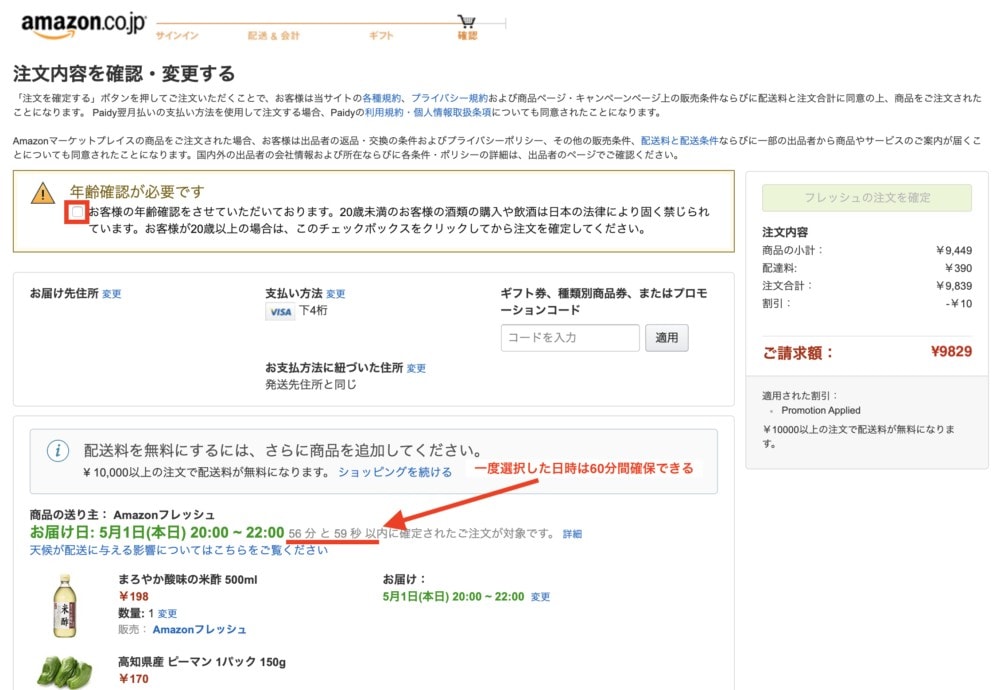Click 変更 next to お届け先住所

[x=112, y=294]
